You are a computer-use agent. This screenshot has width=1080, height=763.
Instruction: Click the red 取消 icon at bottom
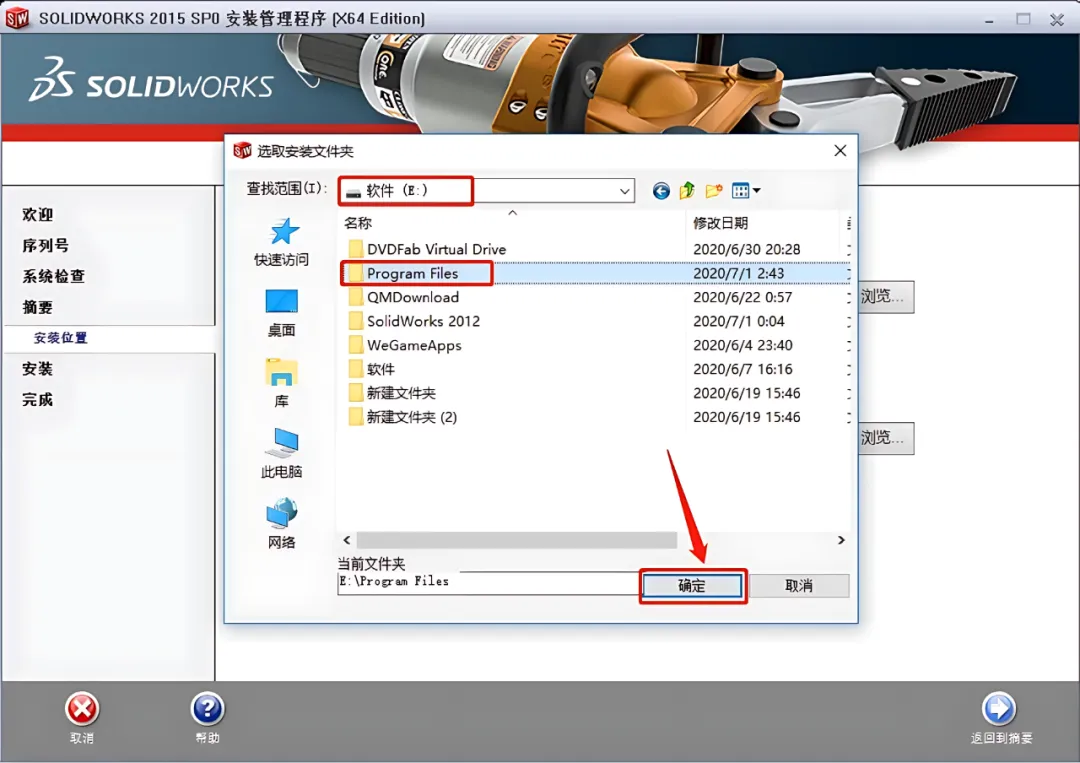pyautogui.click(x=82, y=709)
